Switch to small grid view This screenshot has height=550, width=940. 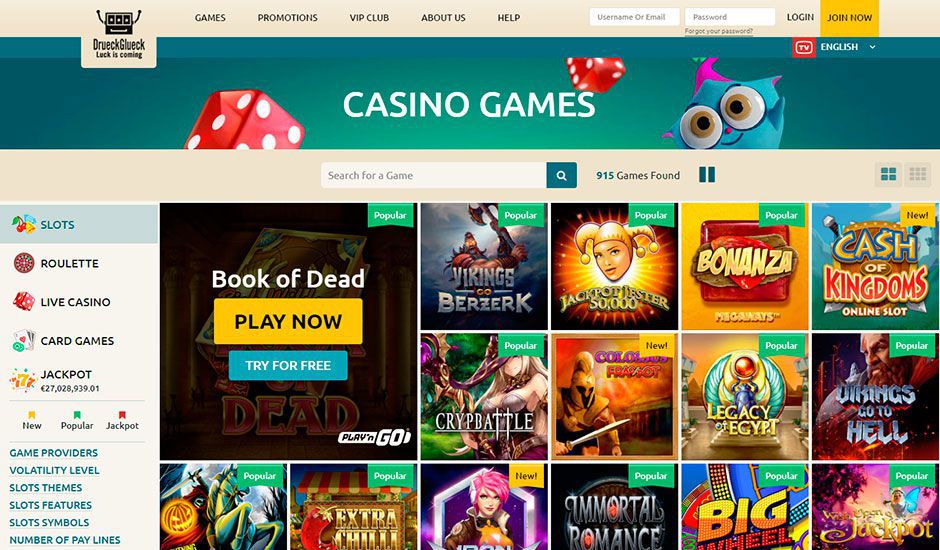pyautogui.click(x=918, y=175)
